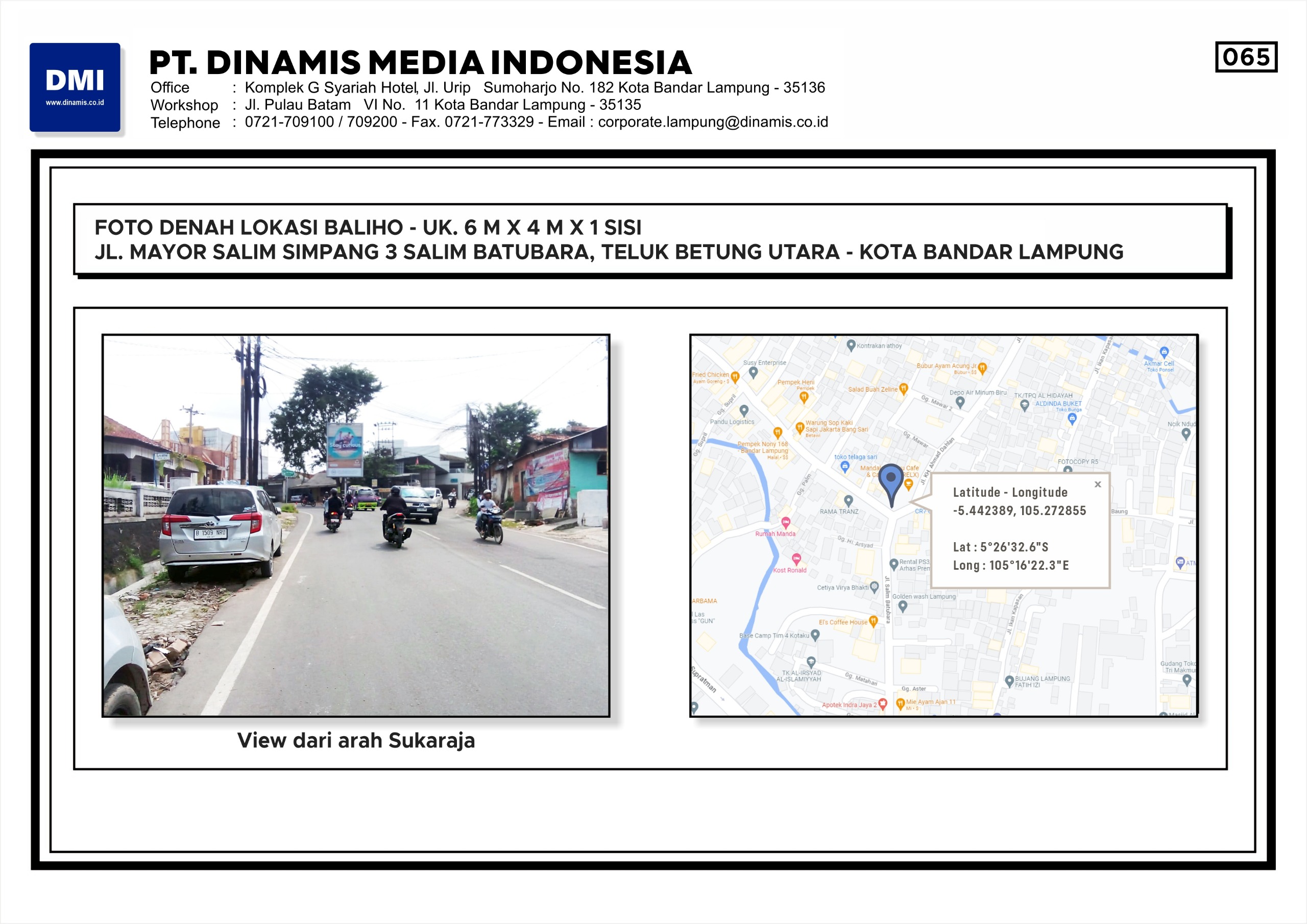1307x924 pixels.
Task: Click the Pandu Logistics map pin
Action: pyautogui.click(x=743, y=410)
